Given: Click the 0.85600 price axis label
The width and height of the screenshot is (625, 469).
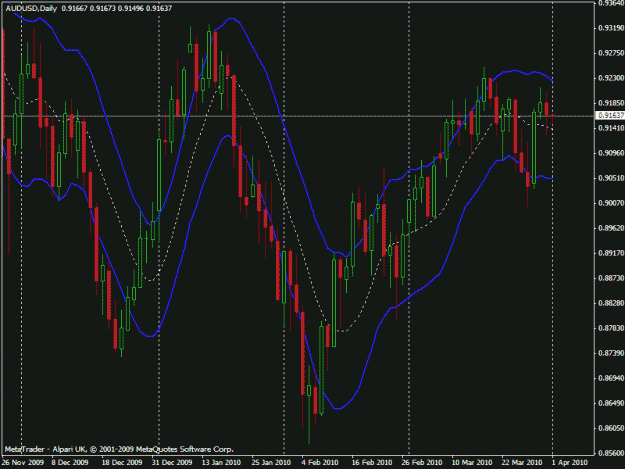Looking at the screenshot, I should pos(611,453).
